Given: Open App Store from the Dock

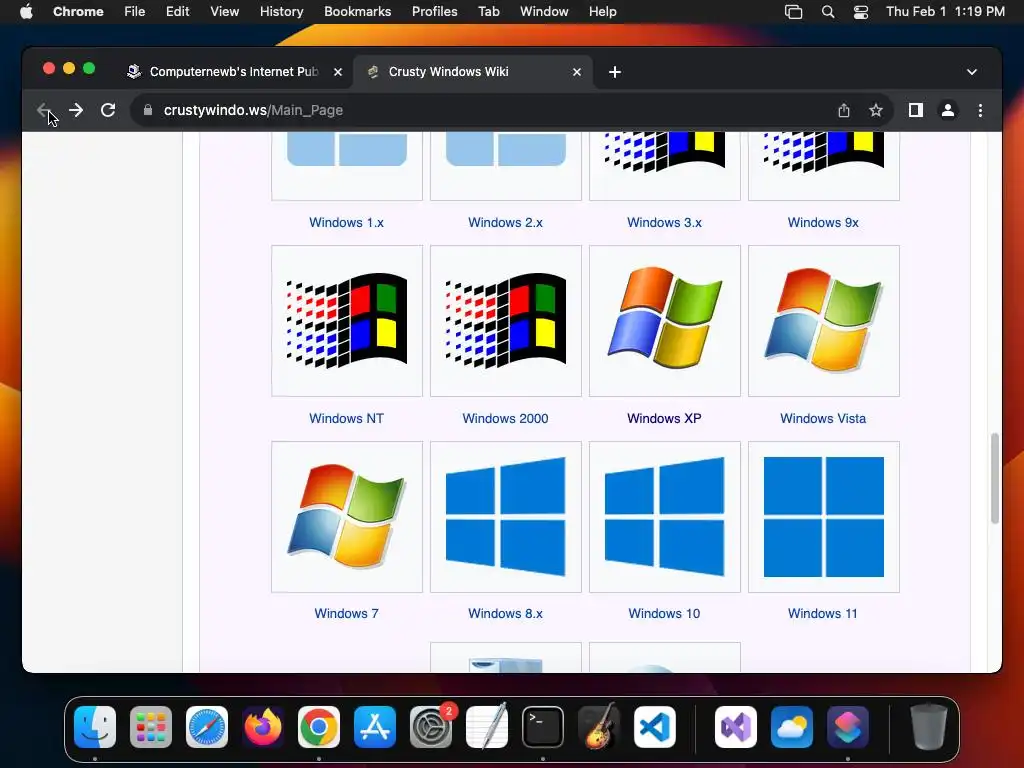Looking at the screenshot, I should pos(375,726).
